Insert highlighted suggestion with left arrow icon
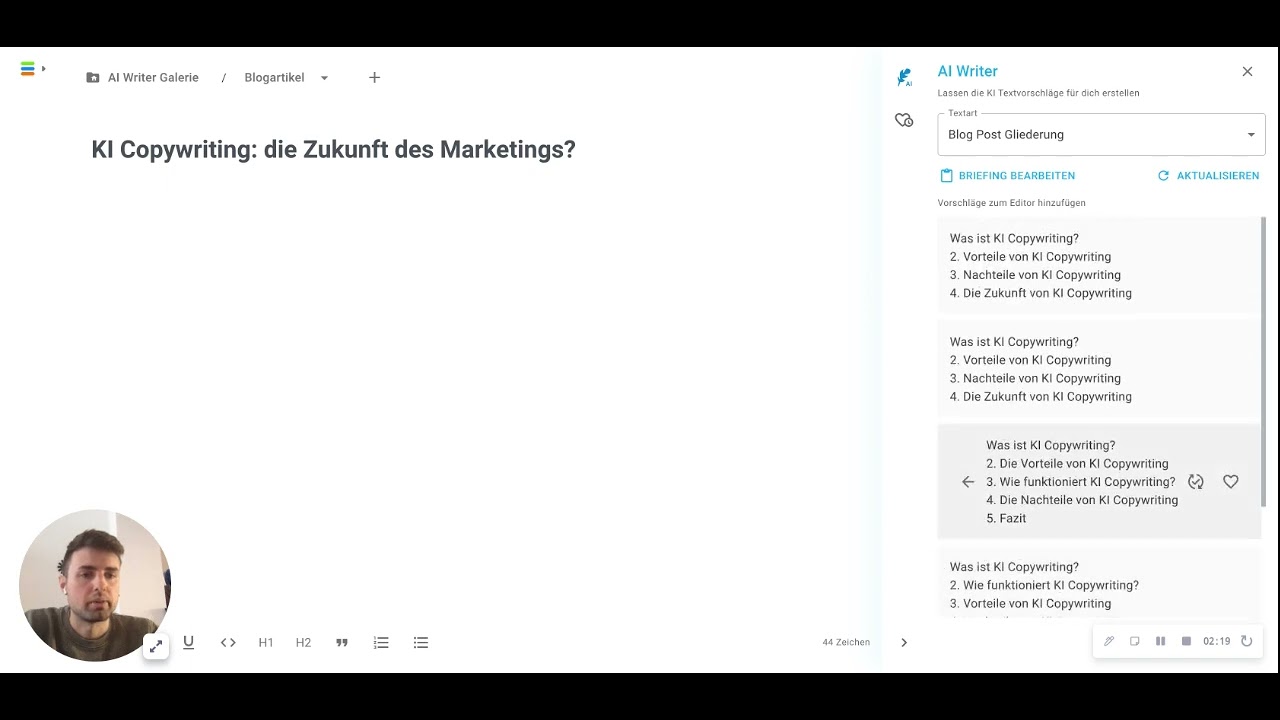Screen dimensions: 1280x720 pyautogui.click(x=967, y=482)
